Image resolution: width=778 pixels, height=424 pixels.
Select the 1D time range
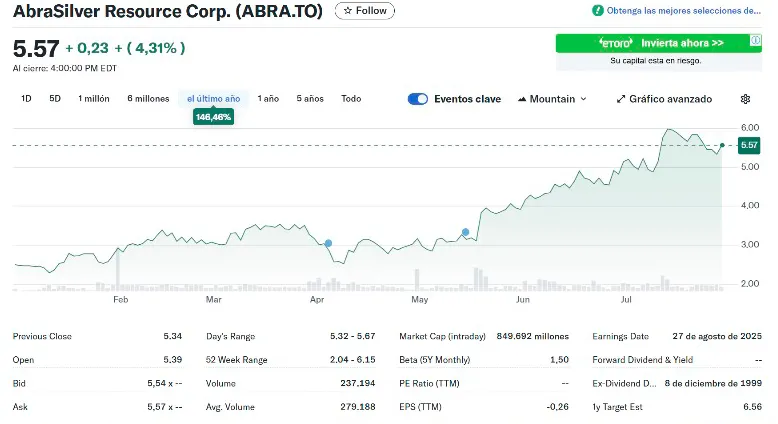(27, 99)
